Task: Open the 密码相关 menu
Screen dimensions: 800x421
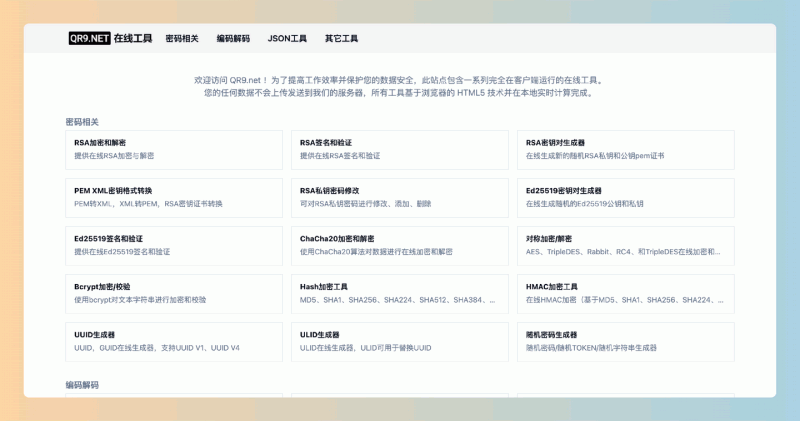Action: [182, 38]
